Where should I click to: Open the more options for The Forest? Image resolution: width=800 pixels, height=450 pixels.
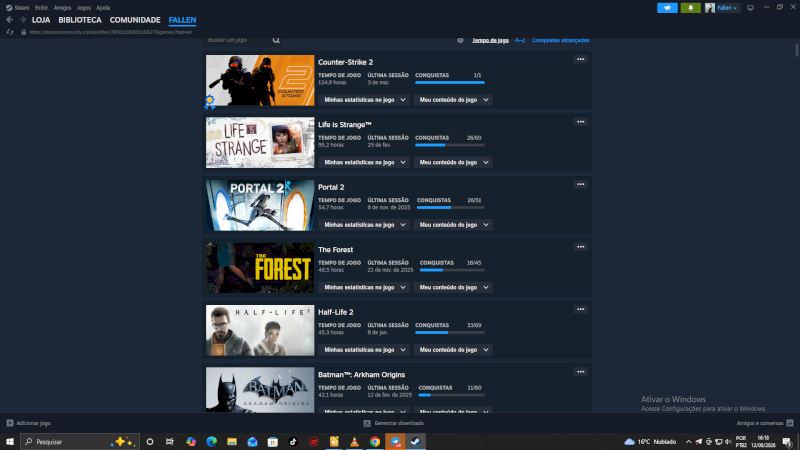[581, 247]
